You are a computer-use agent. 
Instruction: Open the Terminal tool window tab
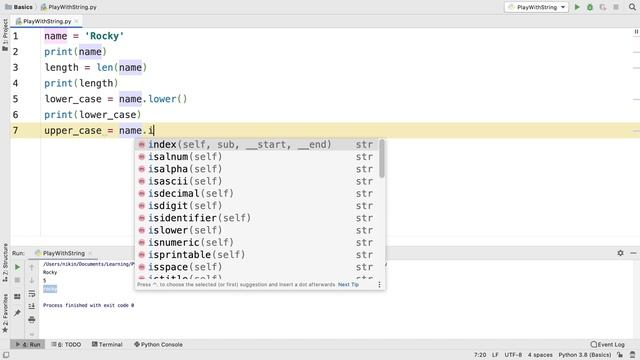[x=107, y=344]
